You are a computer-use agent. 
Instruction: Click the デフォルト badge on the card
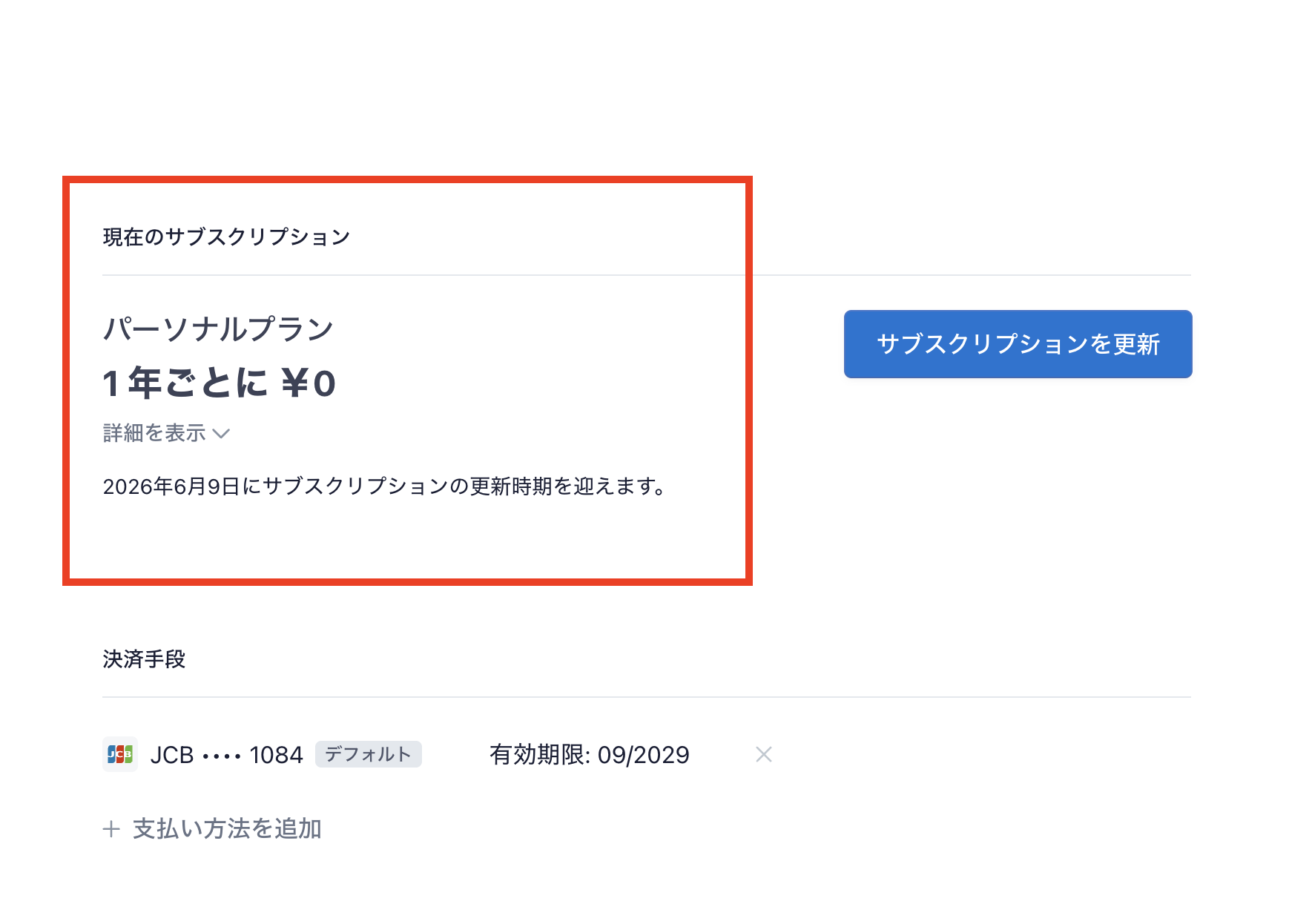369,754
